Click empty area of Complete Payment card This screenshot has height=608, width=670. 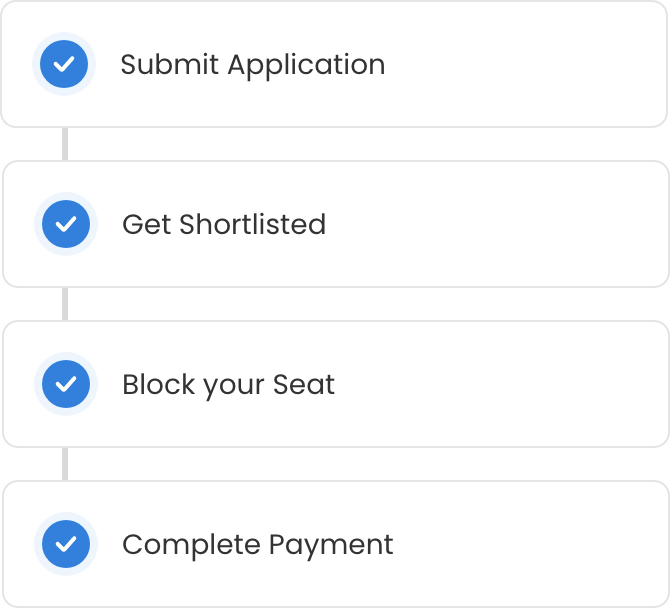pos(526,544)
